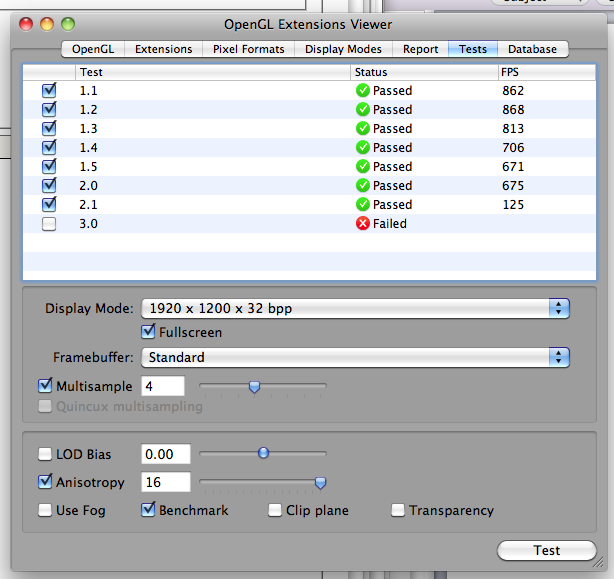This screenshot has width=614, height=579.
Task: Select the FPS value 862
Action: point(513,90)
